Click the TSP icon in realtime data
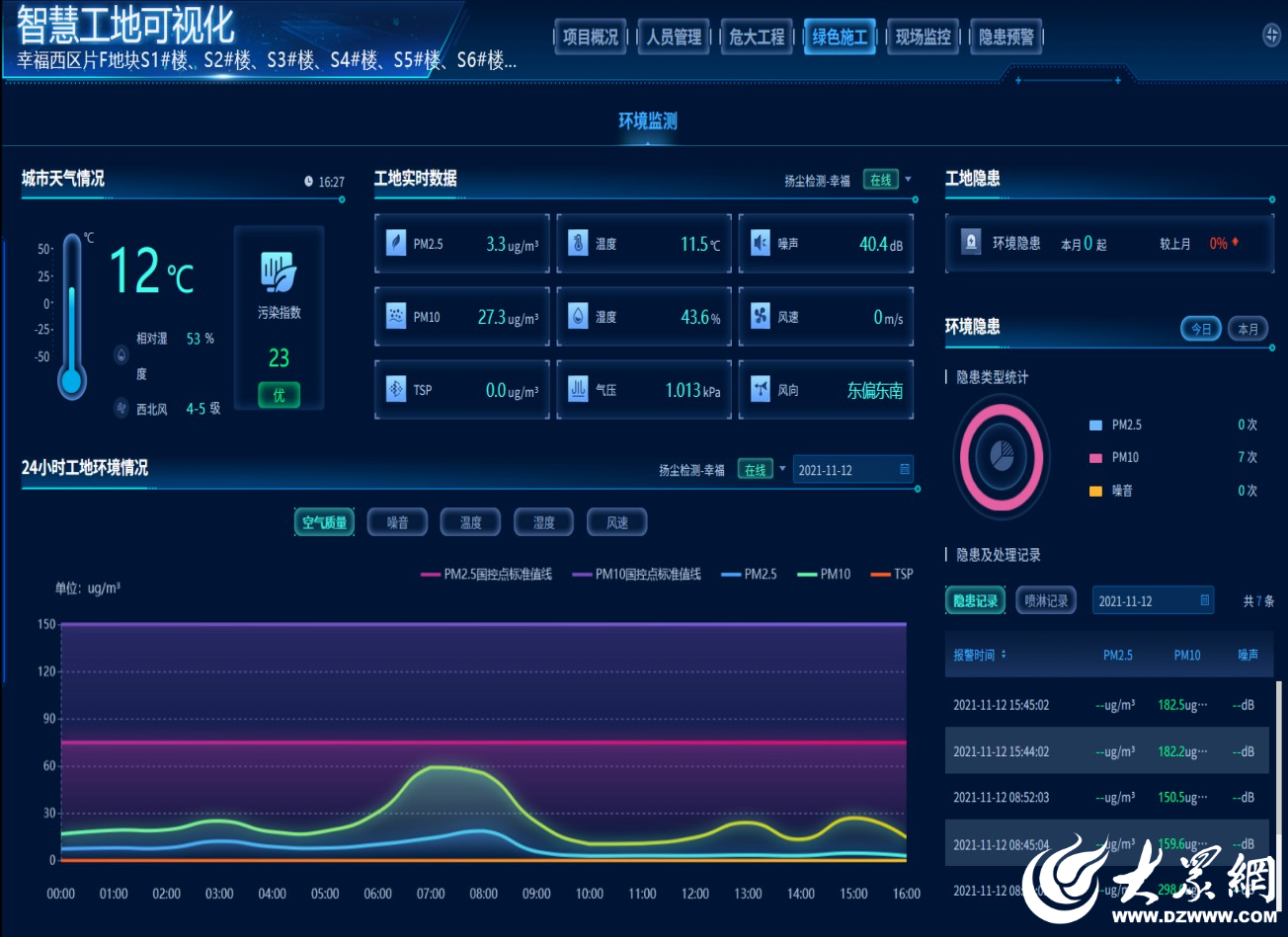Viewport: 1288px width, 937px height. click(396, 389)
